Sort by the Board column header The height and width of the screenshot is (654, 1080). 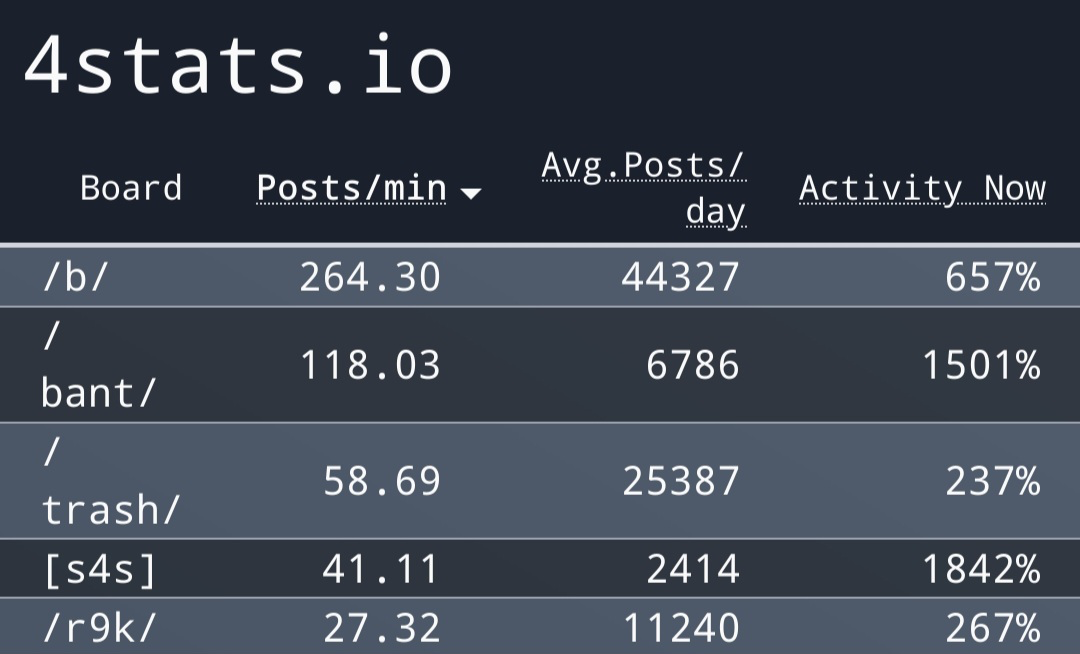(x=131, y=187)
